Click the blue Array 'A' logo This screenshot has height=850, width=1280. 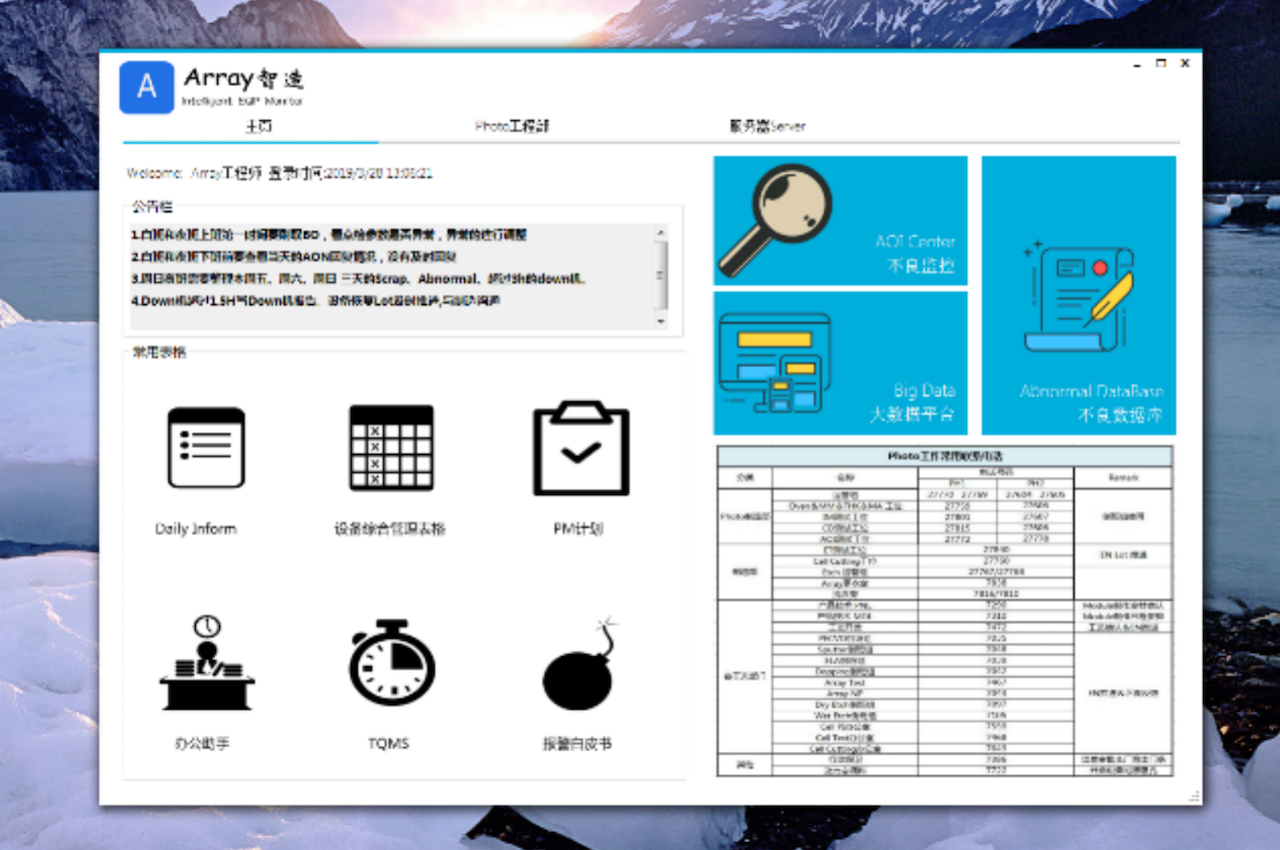(147, 87)
